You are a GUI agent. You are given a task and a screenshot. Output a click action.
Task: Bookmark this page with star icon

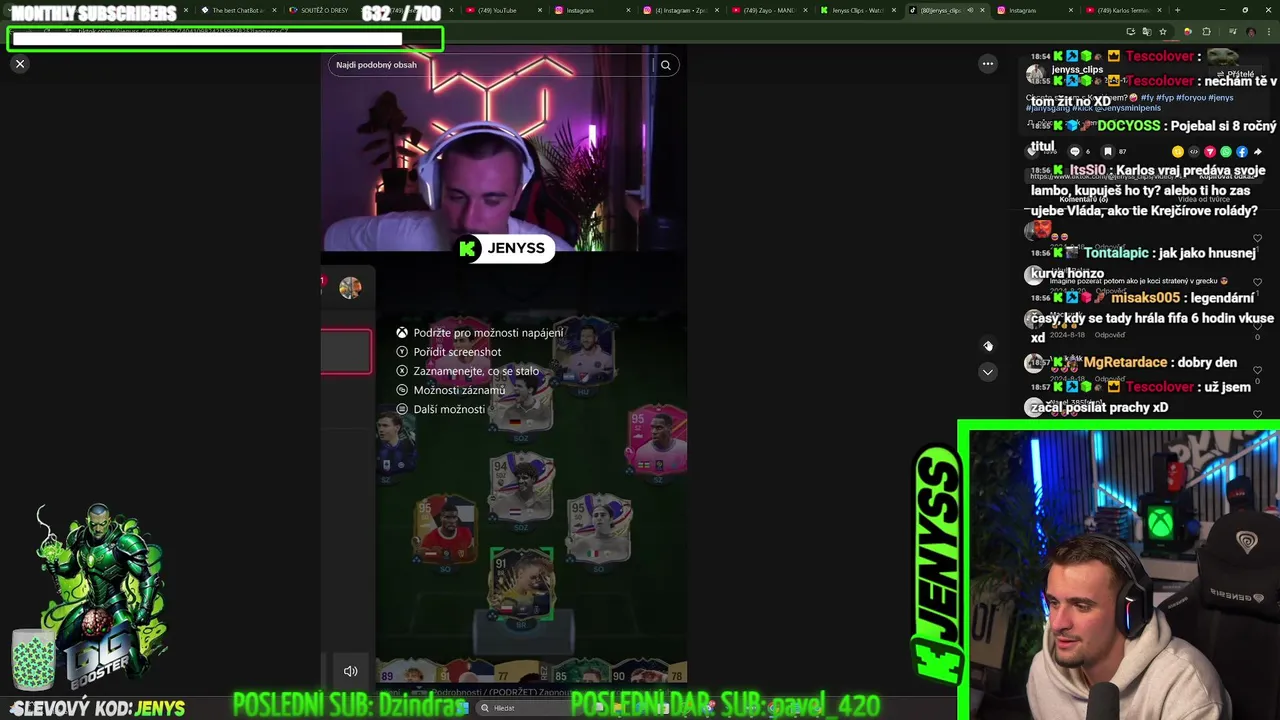click(x=1163, y=32)
